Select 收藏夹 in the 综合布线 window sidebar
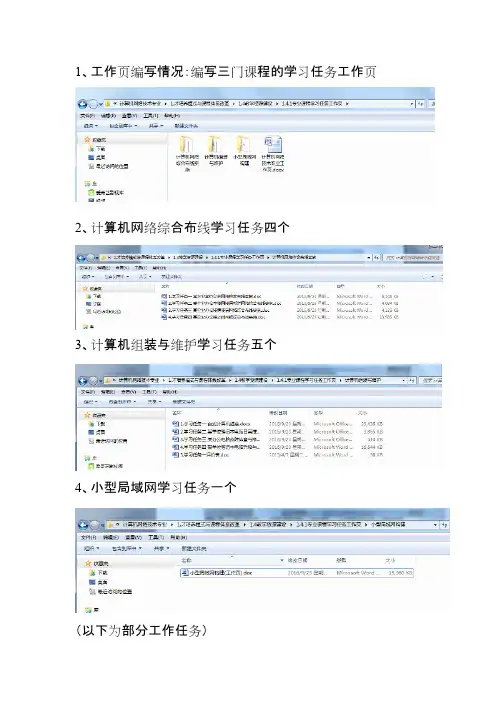The image size is (496, 702). [x=93, y=289]
